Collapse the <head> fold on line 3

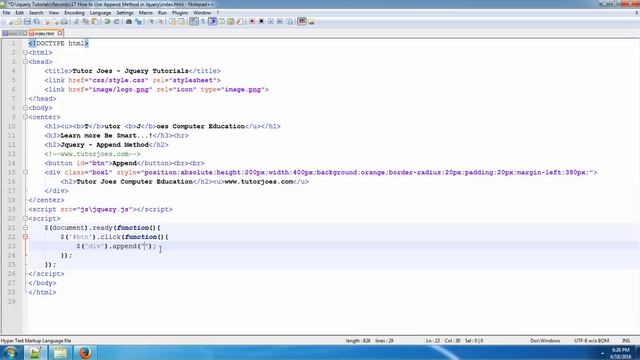click(25, 62)
